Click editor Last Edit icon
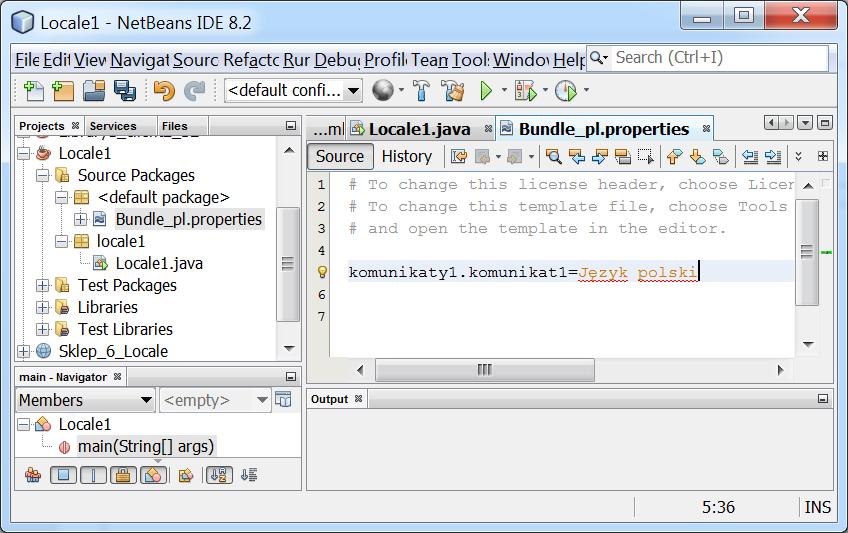 (x=459, y=157)
